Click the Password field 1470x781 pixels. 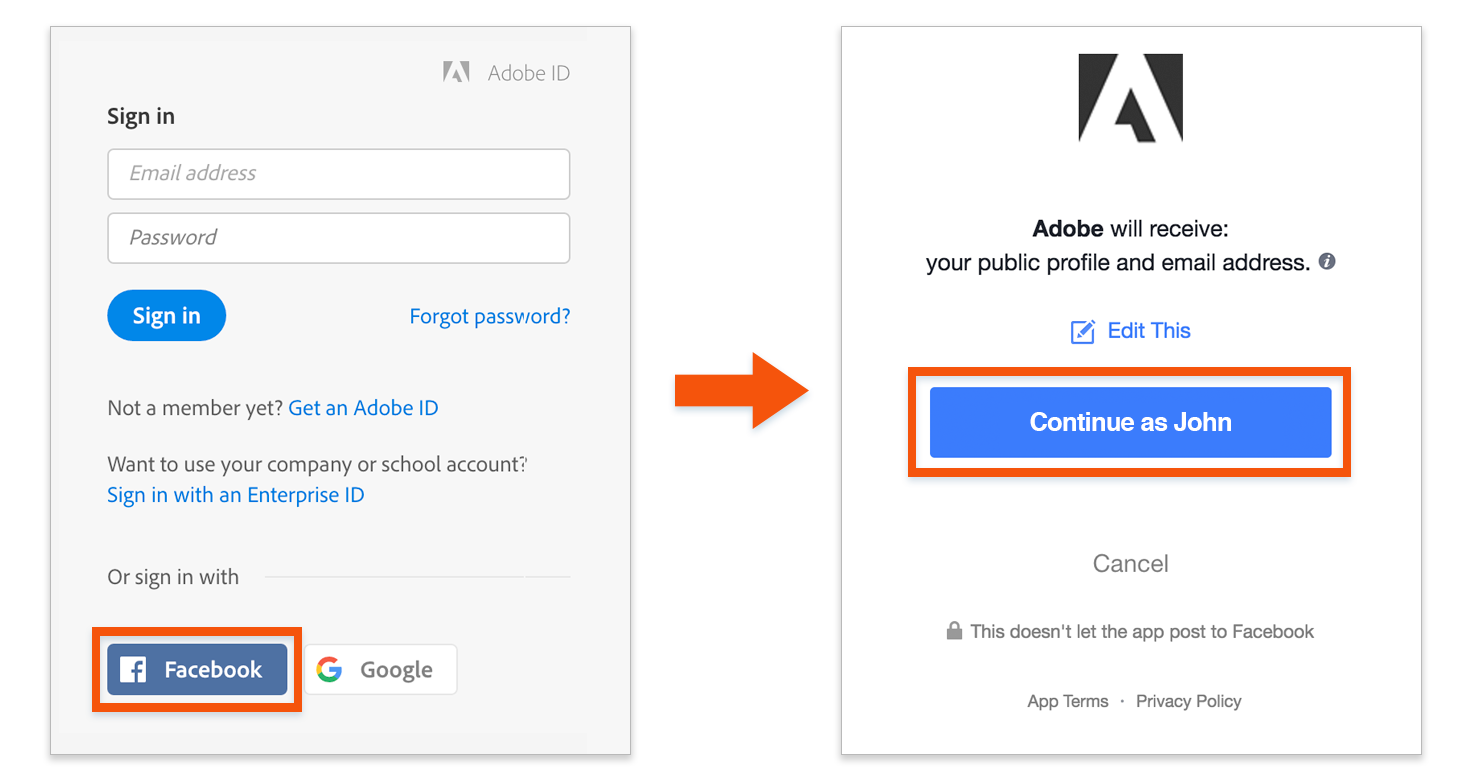click(x=338, y=238)
